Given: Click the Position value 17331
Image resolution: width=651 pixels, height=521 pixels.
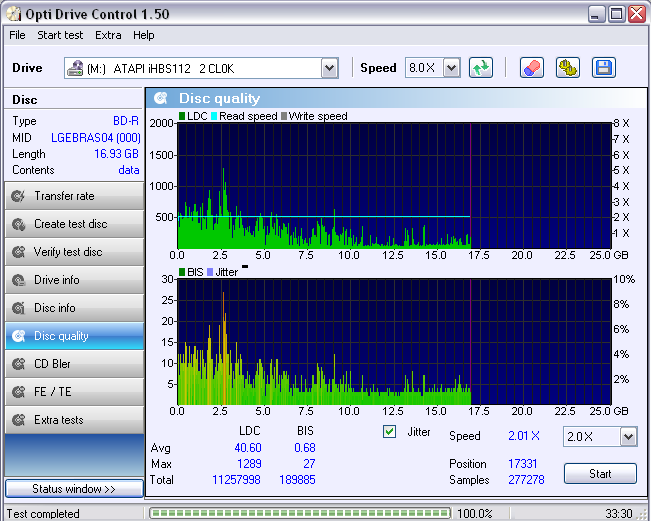Looking at the screenshot, I should pos(523,464).
